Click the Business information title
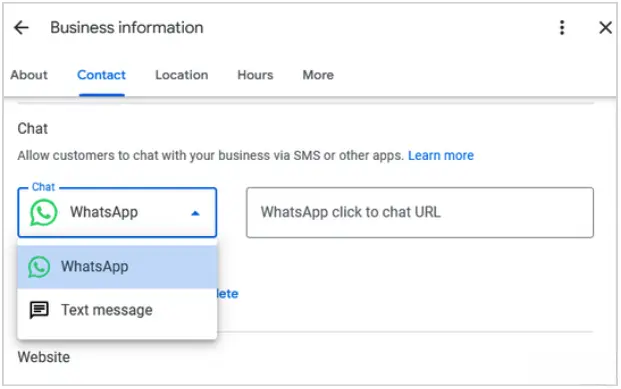Viewport: 621px width, 389px height. [127, 28]
